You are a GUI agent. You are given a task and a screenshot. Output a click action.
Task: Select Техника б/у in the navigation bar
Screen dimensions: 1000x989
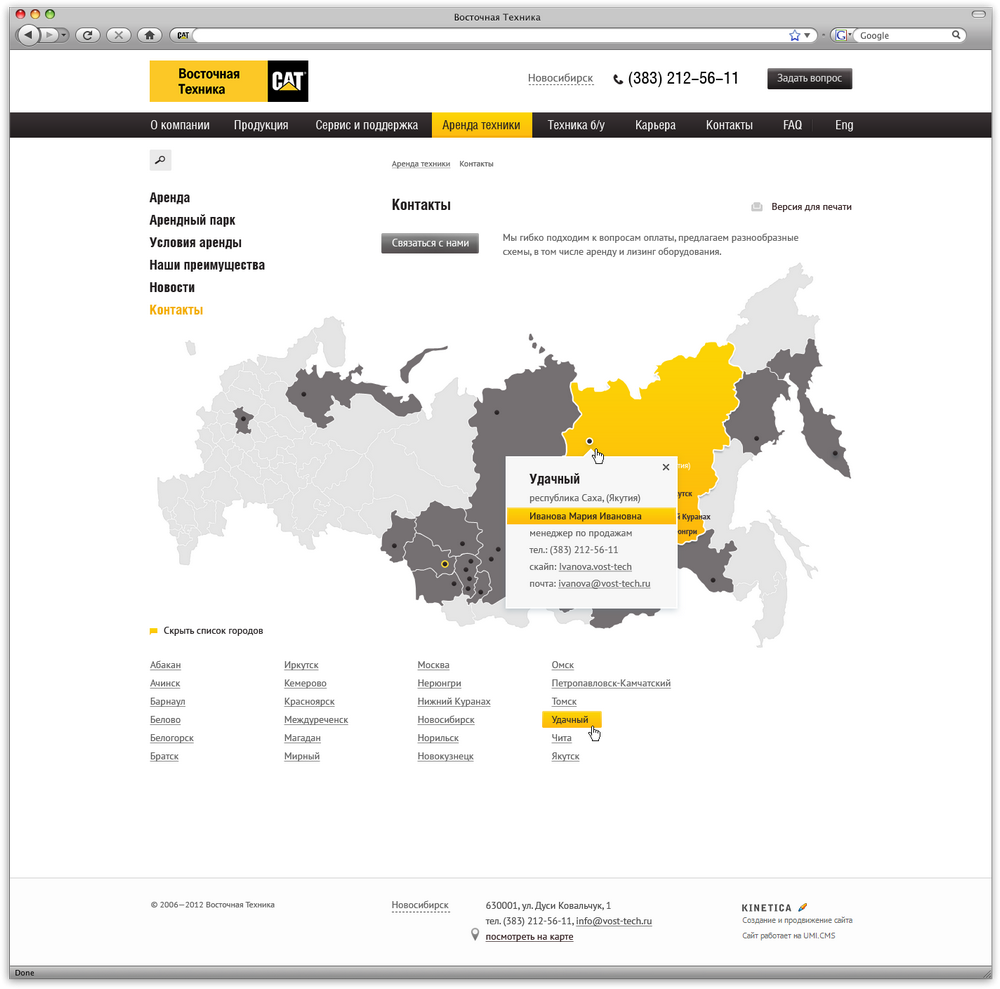[x=576, y=125]
